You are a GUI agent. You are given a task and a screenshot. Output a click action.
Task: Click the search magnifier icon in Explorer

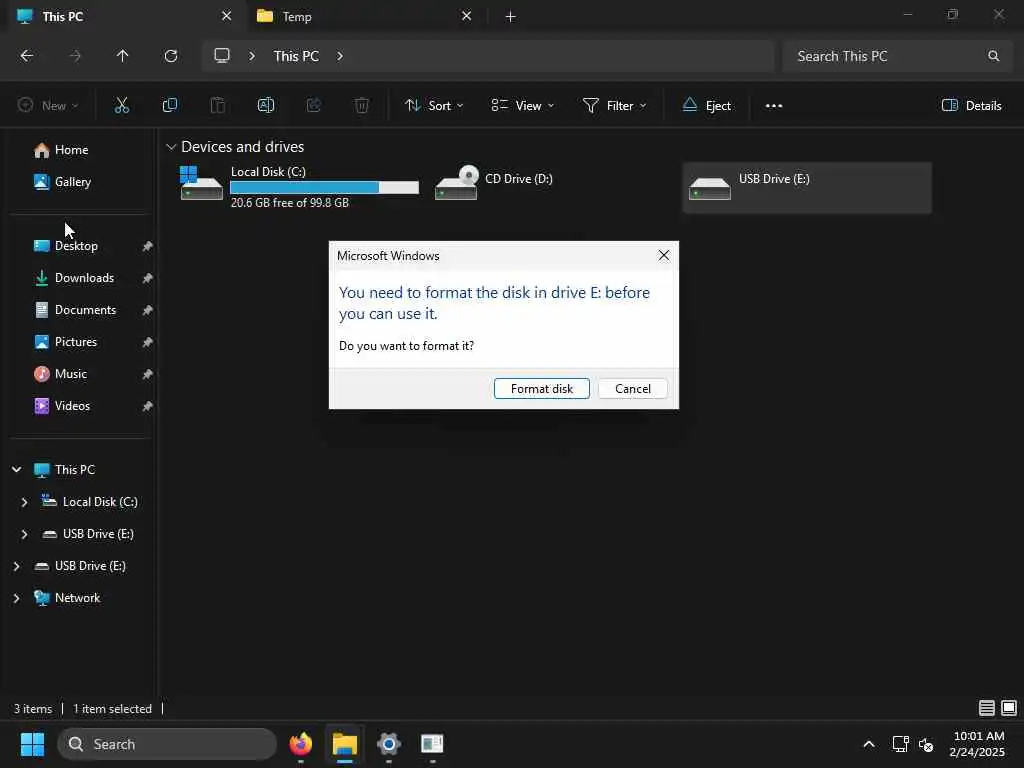(993, 56)
